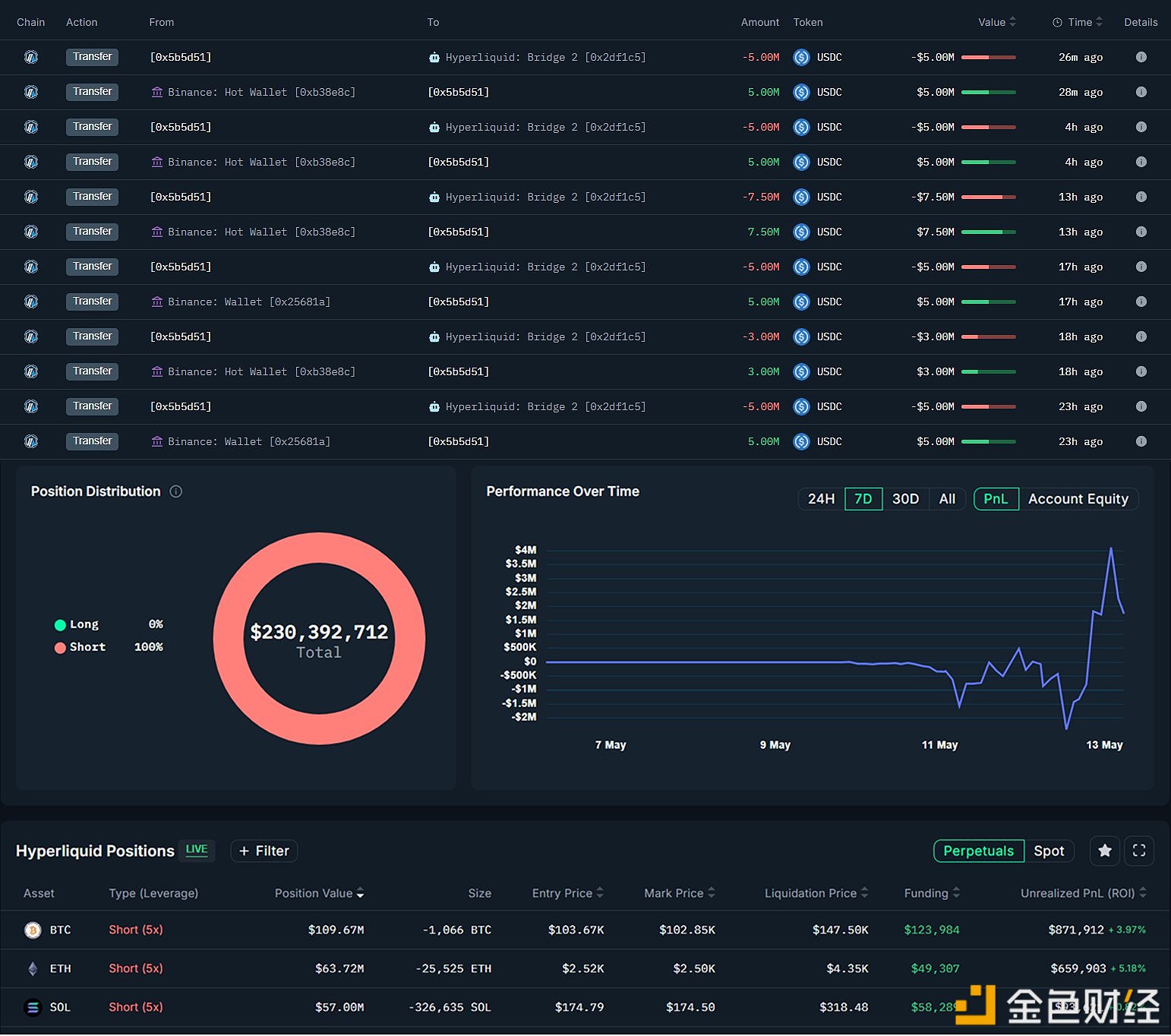Sort positions by Position Value
Screen dimensions: 1171x1036
click(x=319, y=893)
